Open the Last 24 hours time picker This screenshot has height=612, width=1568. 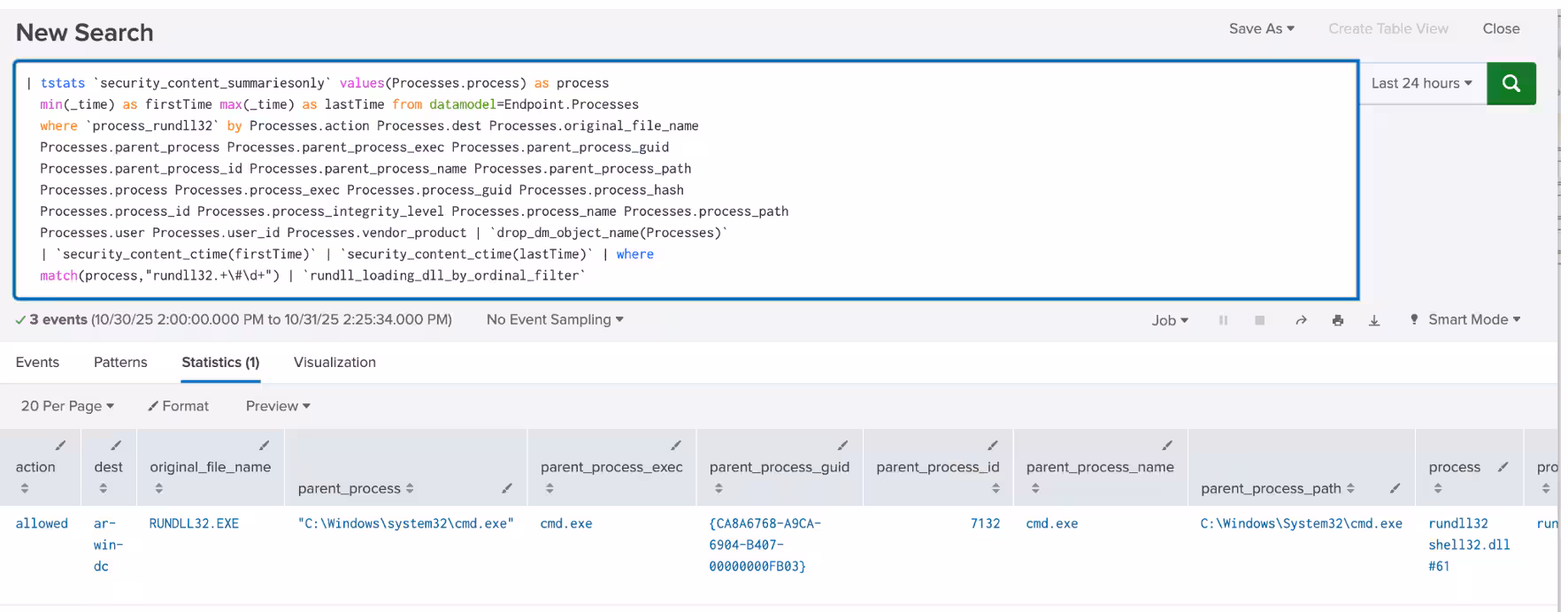point(1421,83)
